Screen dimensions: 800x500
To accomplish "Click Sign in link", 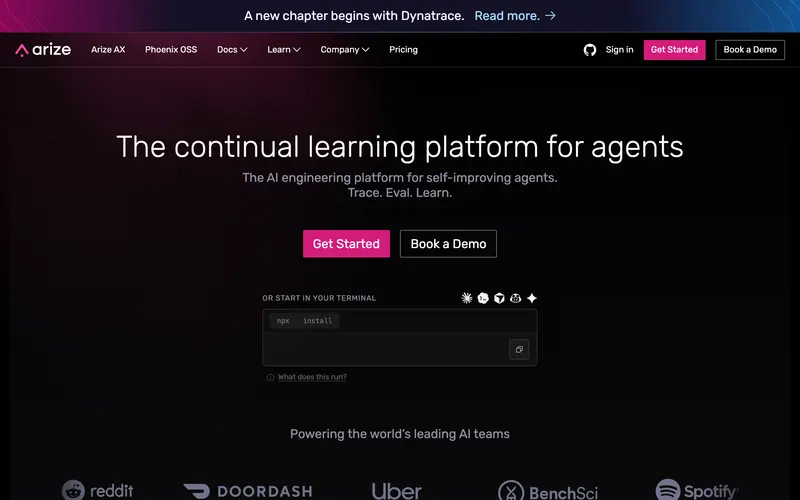I will pos(619,49).
